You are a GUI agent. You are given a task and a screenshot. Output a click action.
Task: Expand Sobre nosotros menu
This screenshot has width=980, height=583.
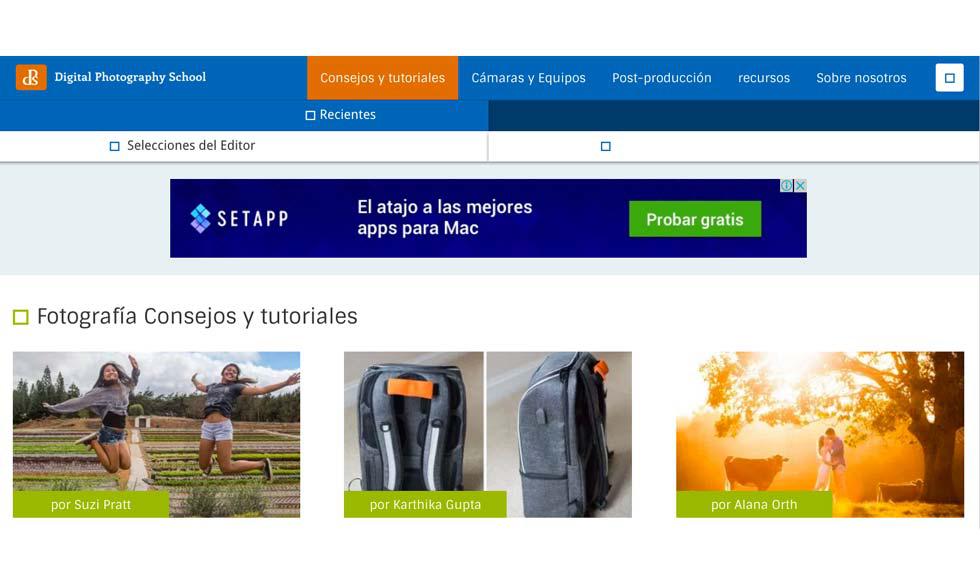(x=861, y=78)
